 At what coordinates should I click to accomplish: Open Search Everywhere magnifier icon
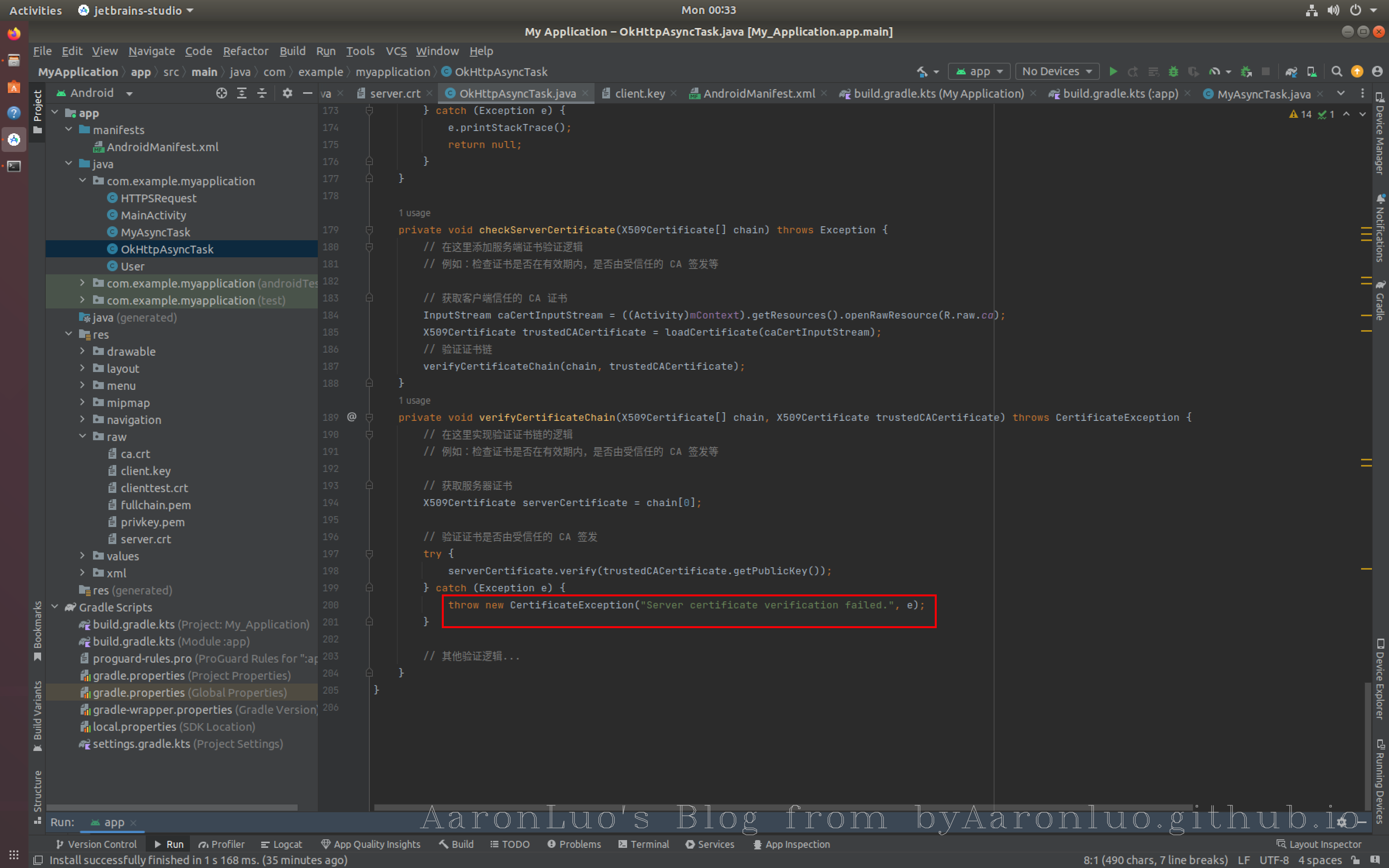1336,72
